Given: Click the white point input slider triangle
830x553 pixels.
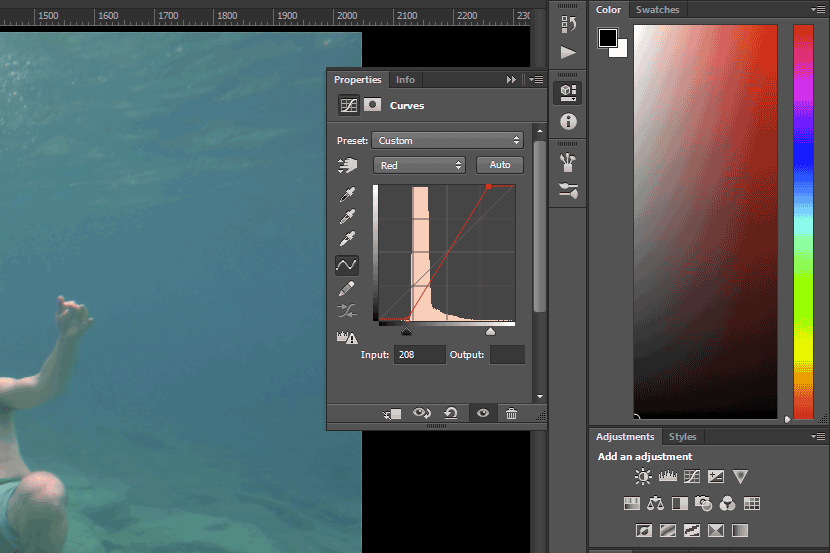Looking at the screenshot, I should click(490, 331).
